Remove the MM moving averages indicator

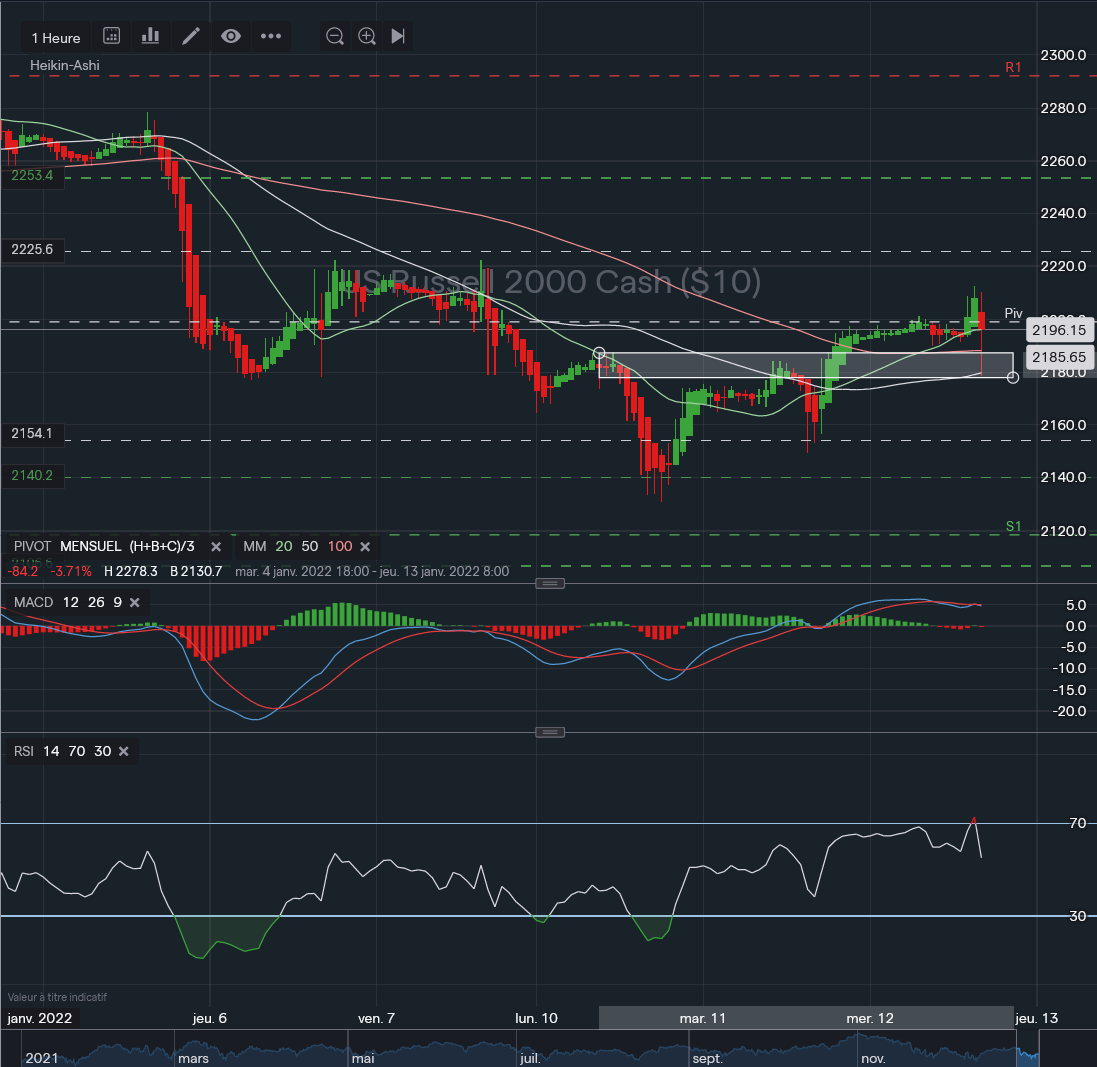365,546
